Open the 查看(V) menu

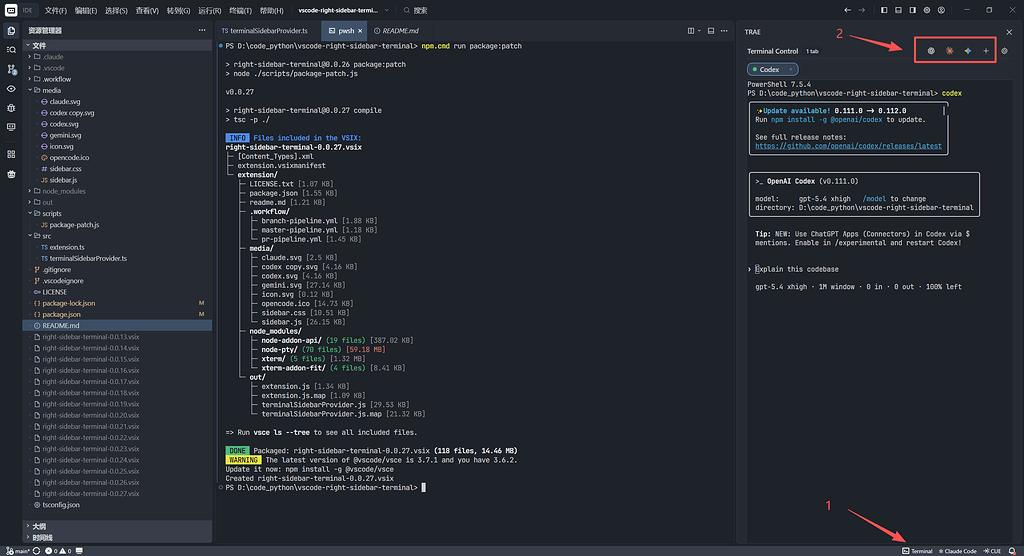(x=147, y=10)
